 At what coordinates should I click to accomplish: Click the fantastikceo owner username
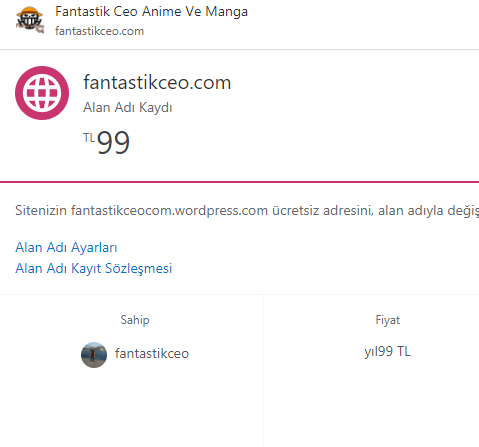tap(152, 353)
